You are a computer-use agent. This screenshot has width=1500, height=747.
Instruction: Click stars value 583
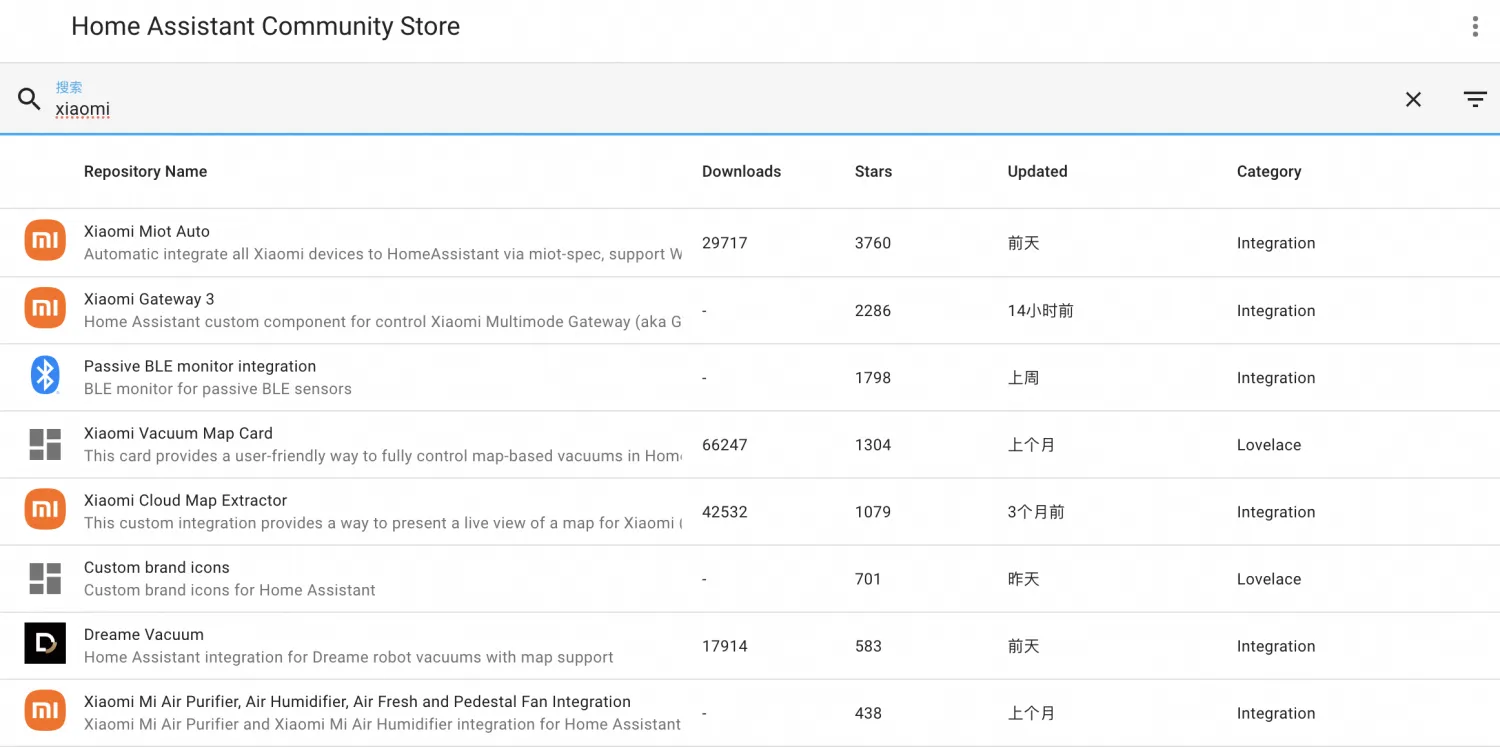click(868, 646)
